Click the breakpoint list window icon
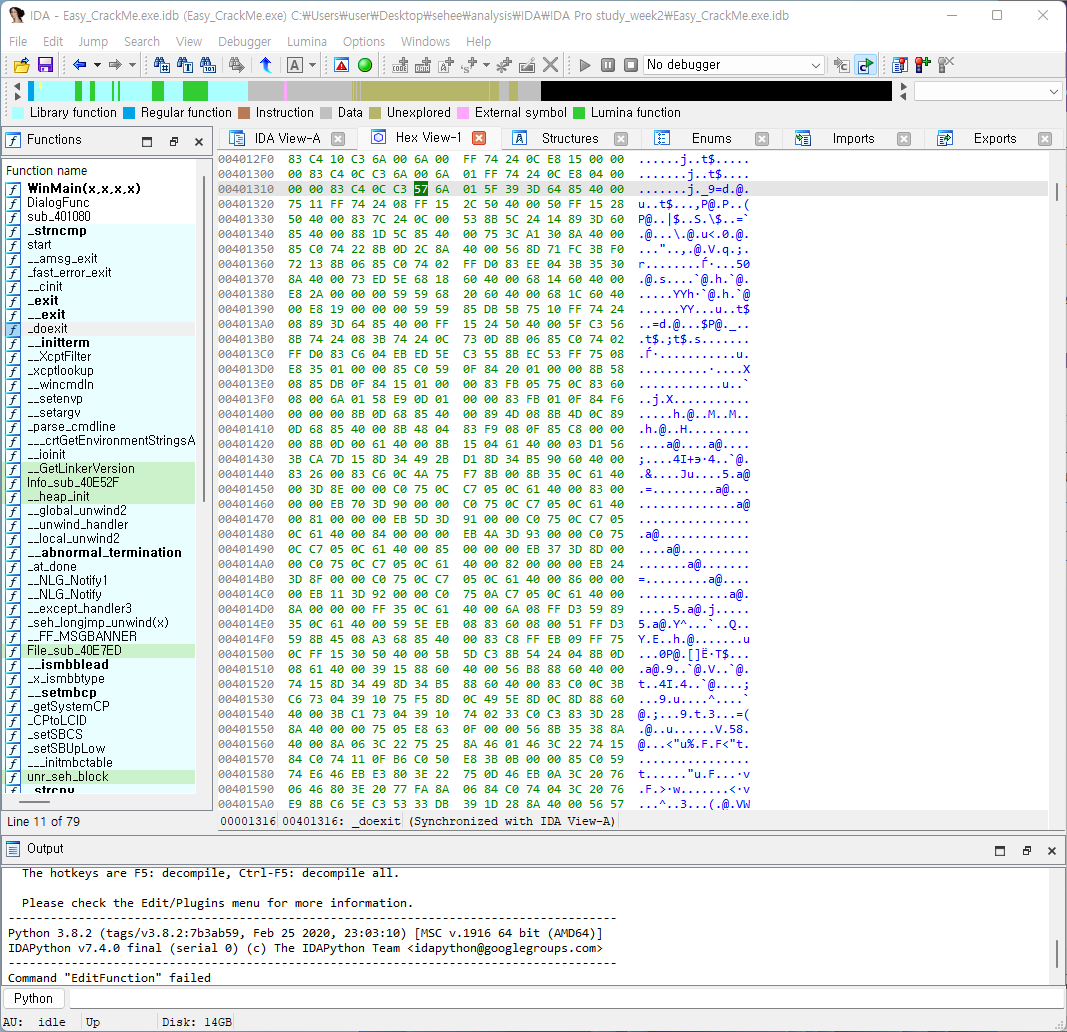1067x1032 pixels. (x=900, y=65)
